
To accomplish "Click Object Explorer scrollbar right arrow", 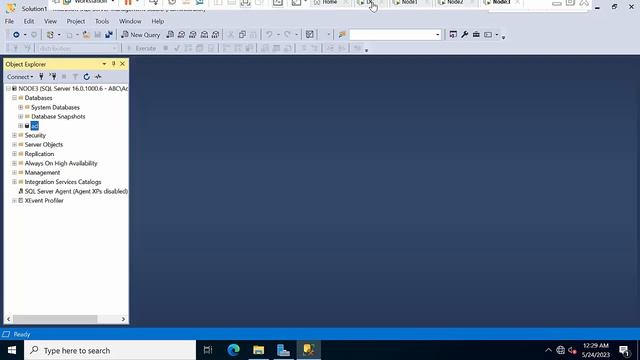I will pos(123,319).
